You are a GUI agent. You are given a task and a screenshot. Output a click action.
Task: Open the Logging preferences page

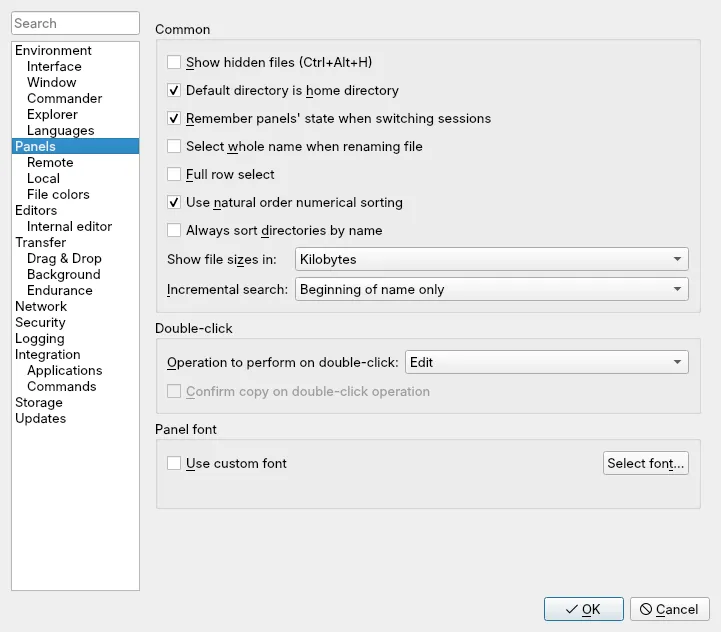40,339
